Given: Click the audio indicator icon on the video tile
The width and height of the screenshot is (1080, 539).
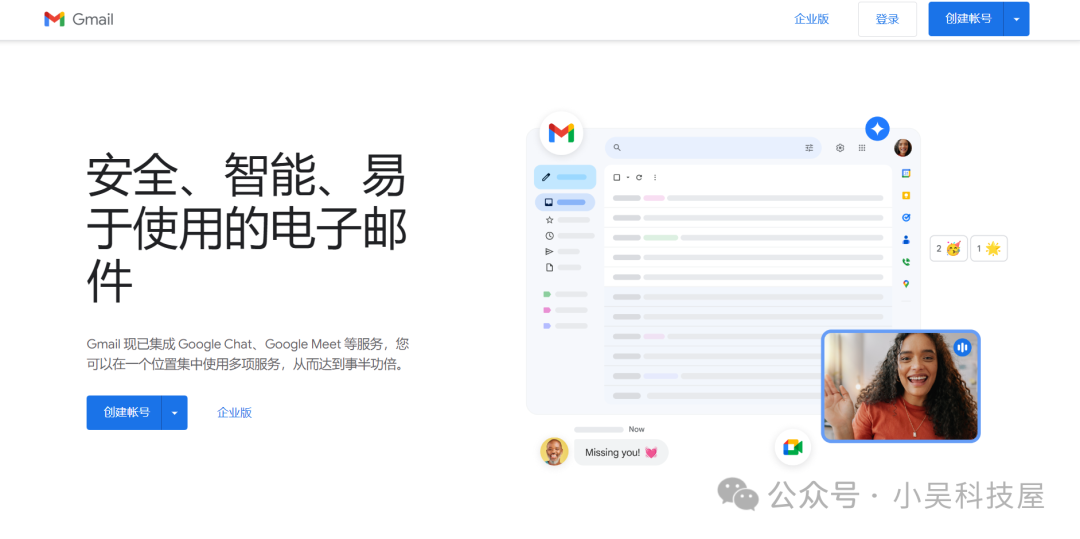Looking at the screenshot, I should click(x=962, y=348).
